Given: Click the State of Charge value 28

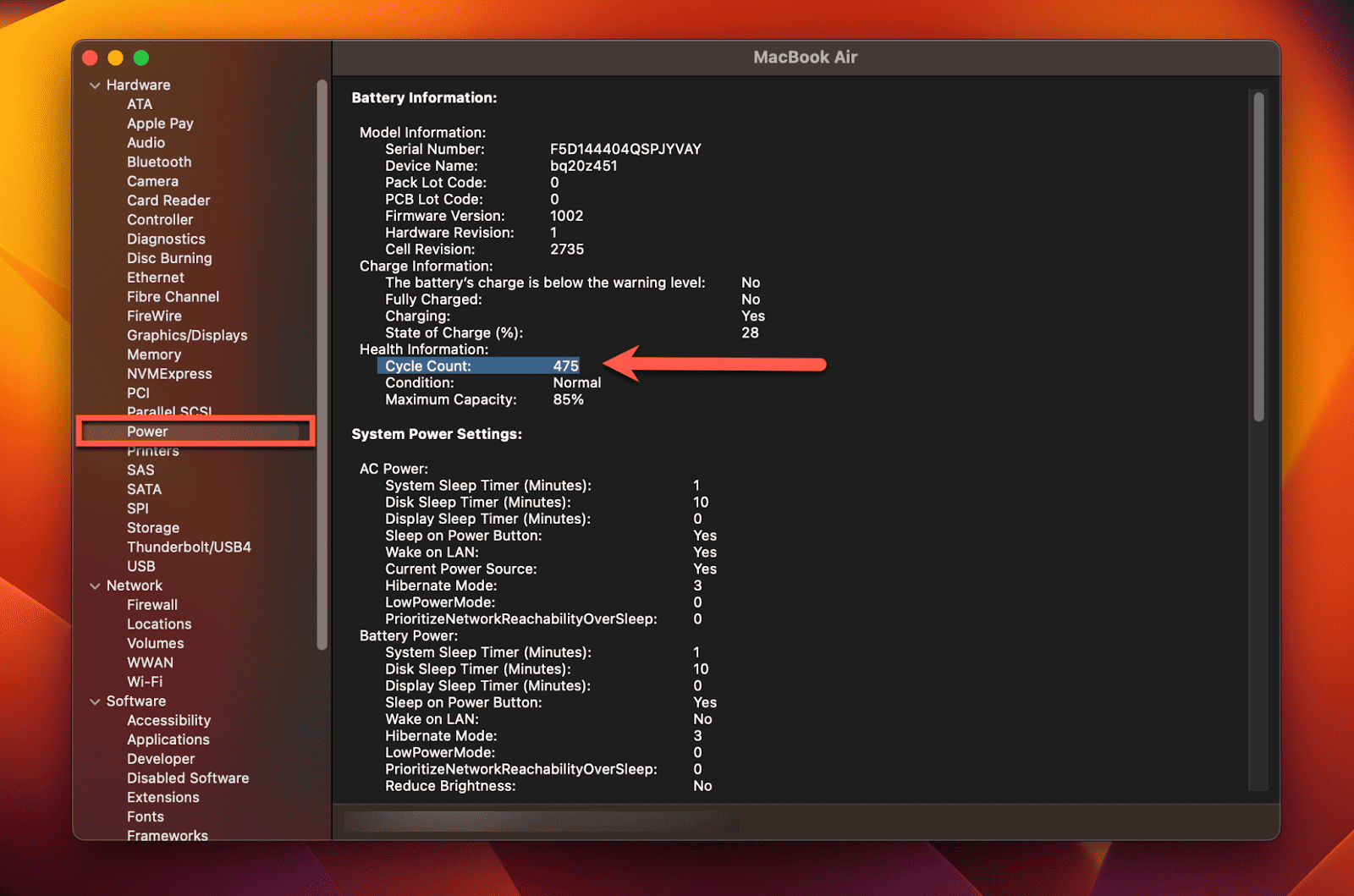Looking at the screenshot, I should click(x=750, y=333).
